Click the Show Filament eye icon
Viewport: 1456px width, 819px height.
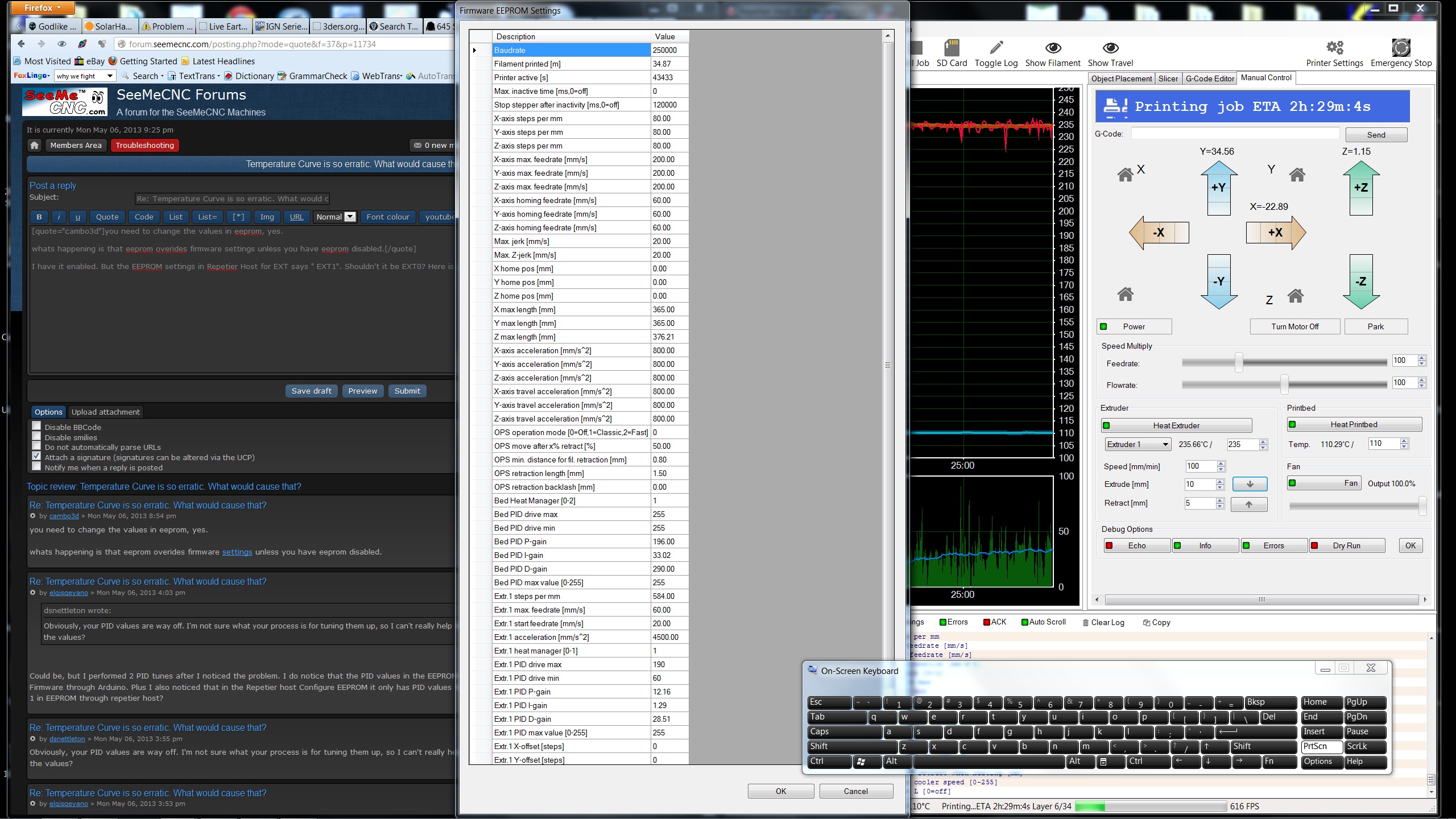pos(1053,48)
